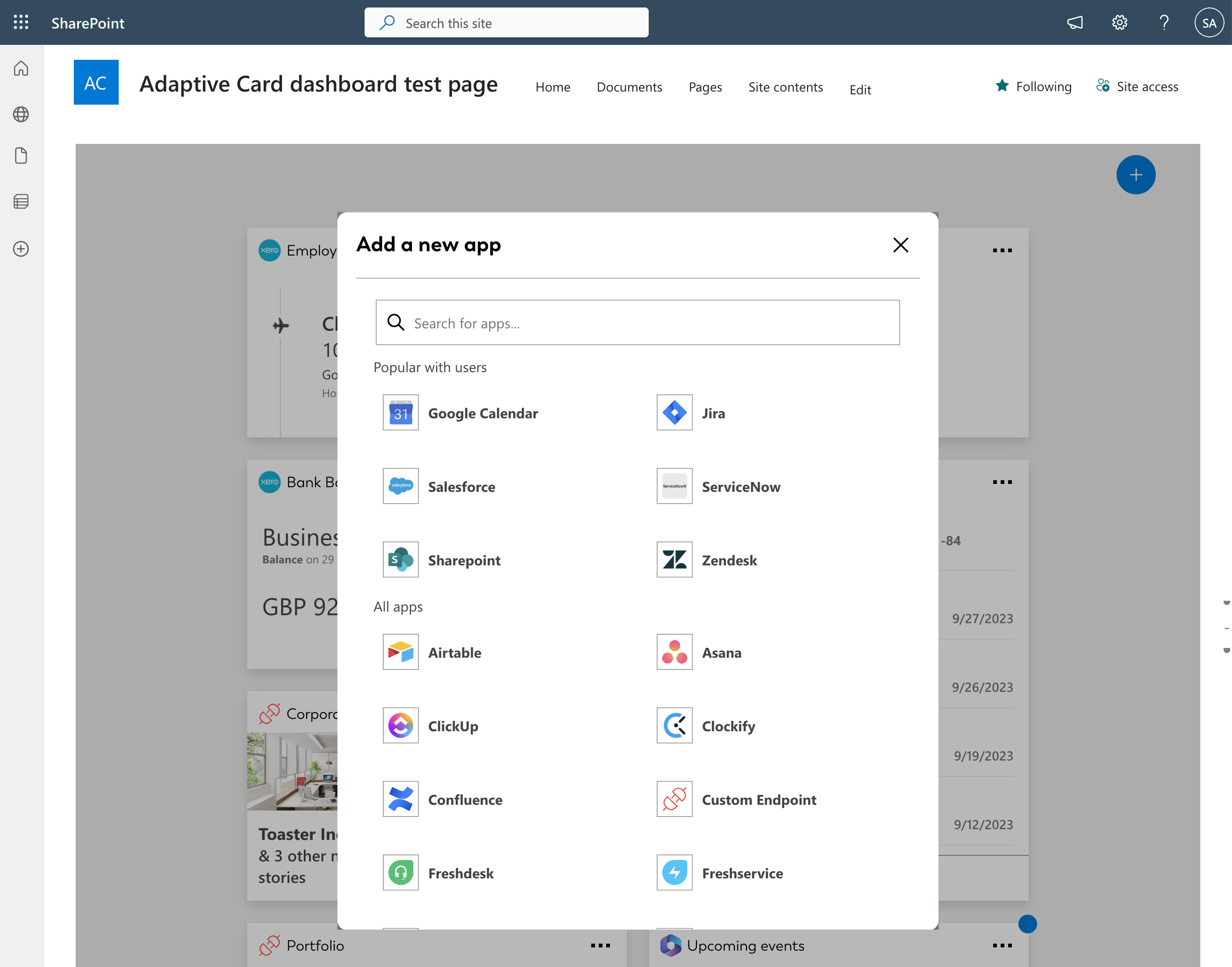Select the Sharepoint app icon
This screenshot has height=967, width=1232.
(401, 560)
